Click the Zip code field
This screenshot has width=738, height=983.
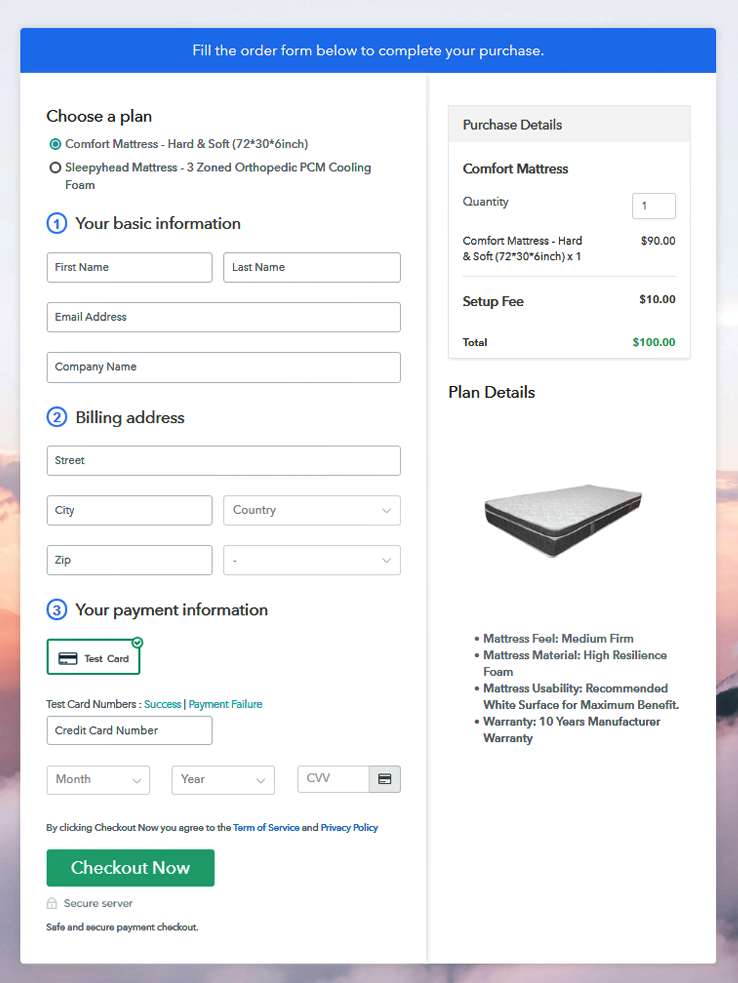(x=129, y=560)
